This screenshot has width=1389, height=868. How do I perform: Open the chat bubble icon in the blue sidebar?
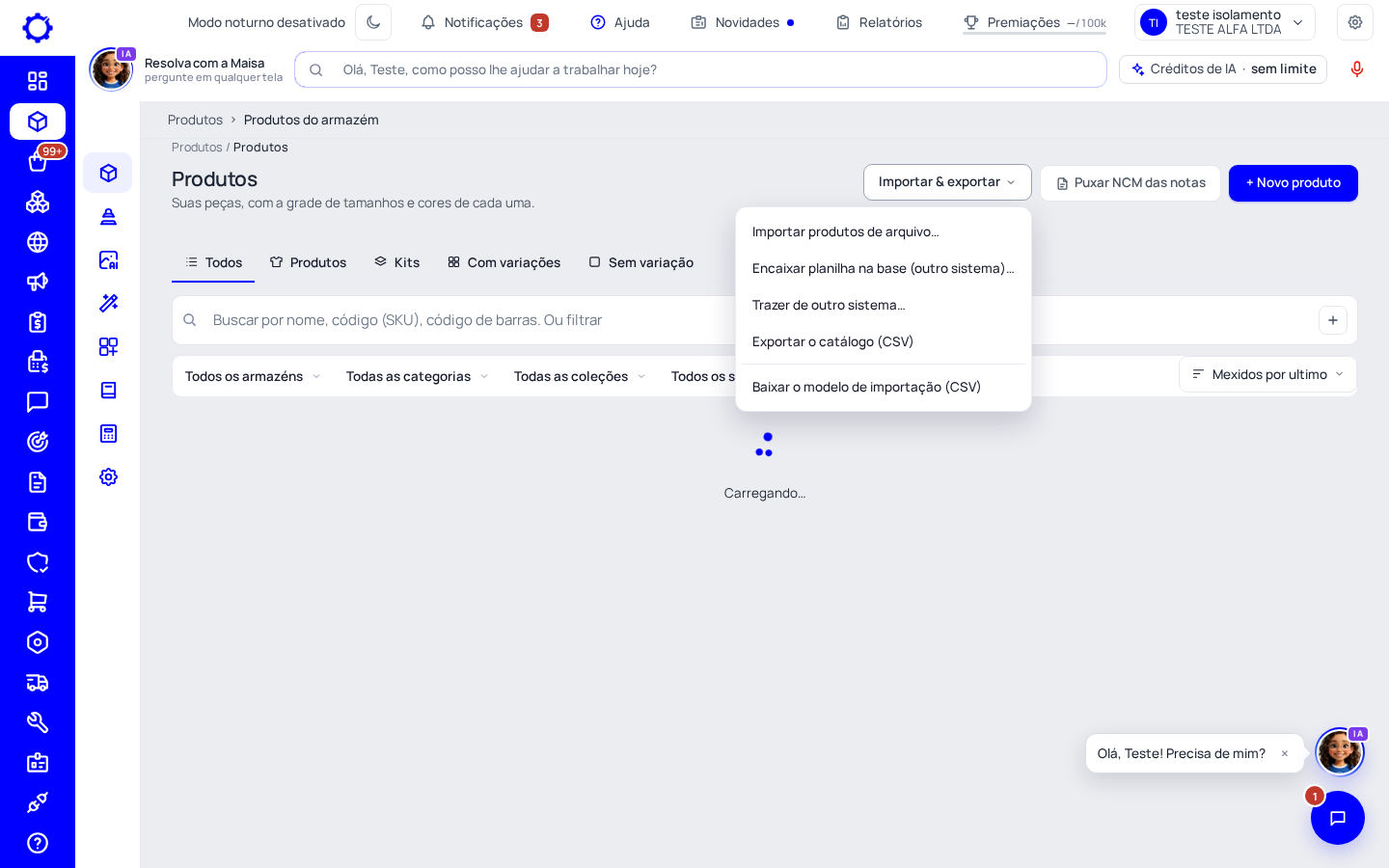(x=38, y=402)
